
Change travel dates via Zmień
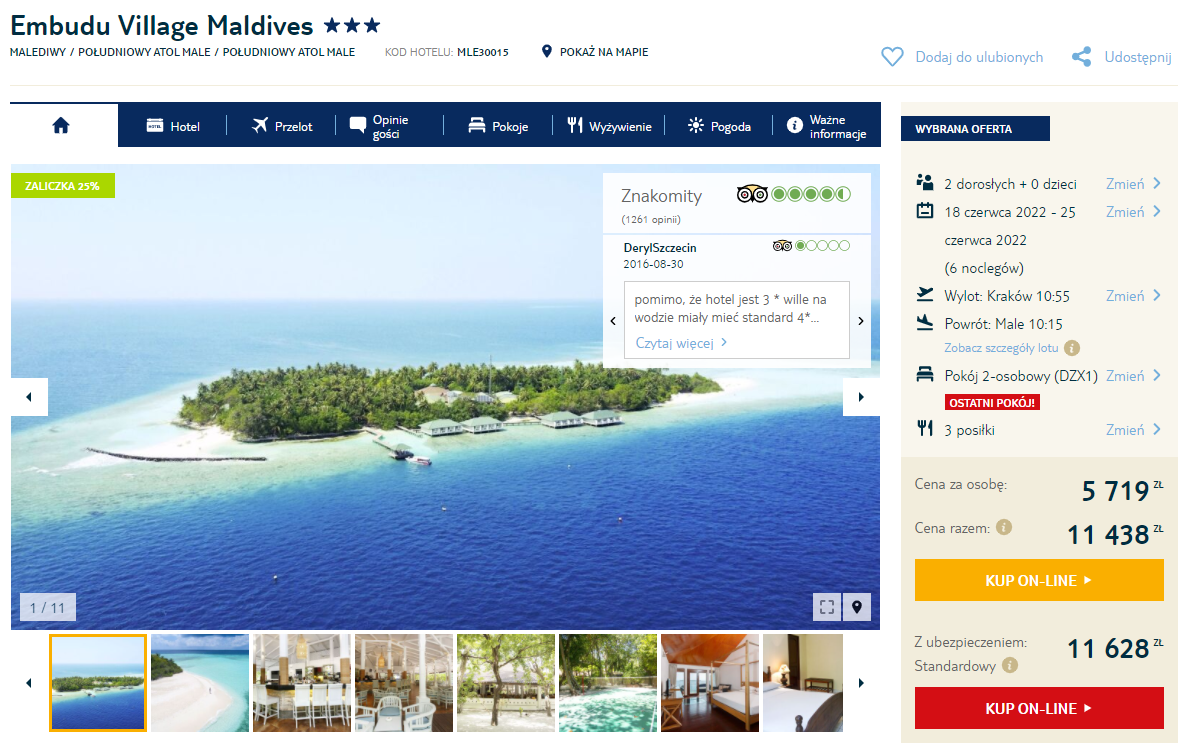pyautogui.click(x=1133, y=212)
